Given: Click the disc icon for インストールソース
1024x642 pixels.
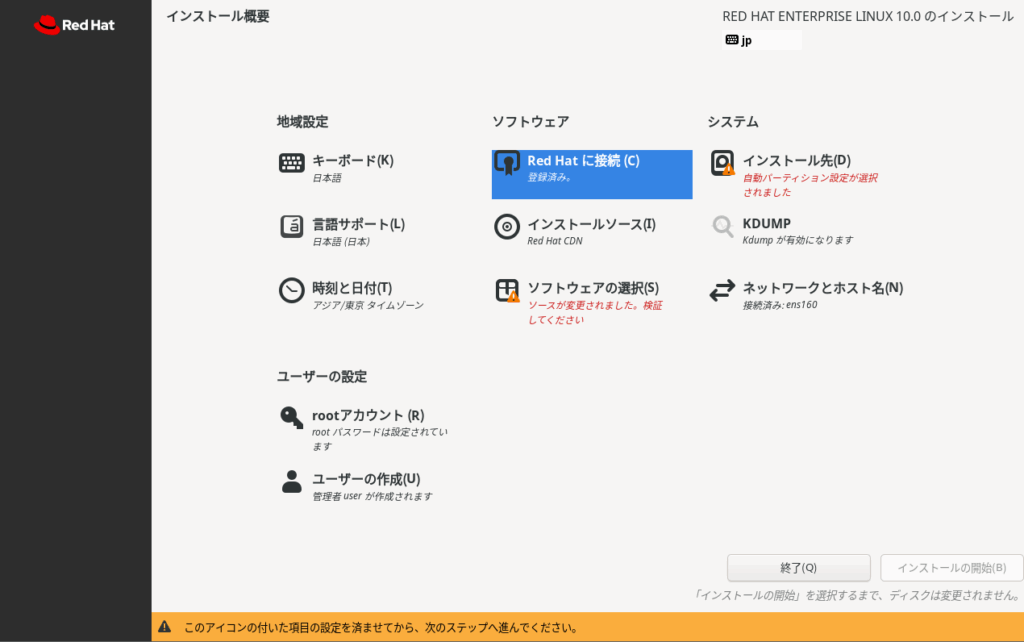Looking at the screenshot, I should click(x=507, y=227).
